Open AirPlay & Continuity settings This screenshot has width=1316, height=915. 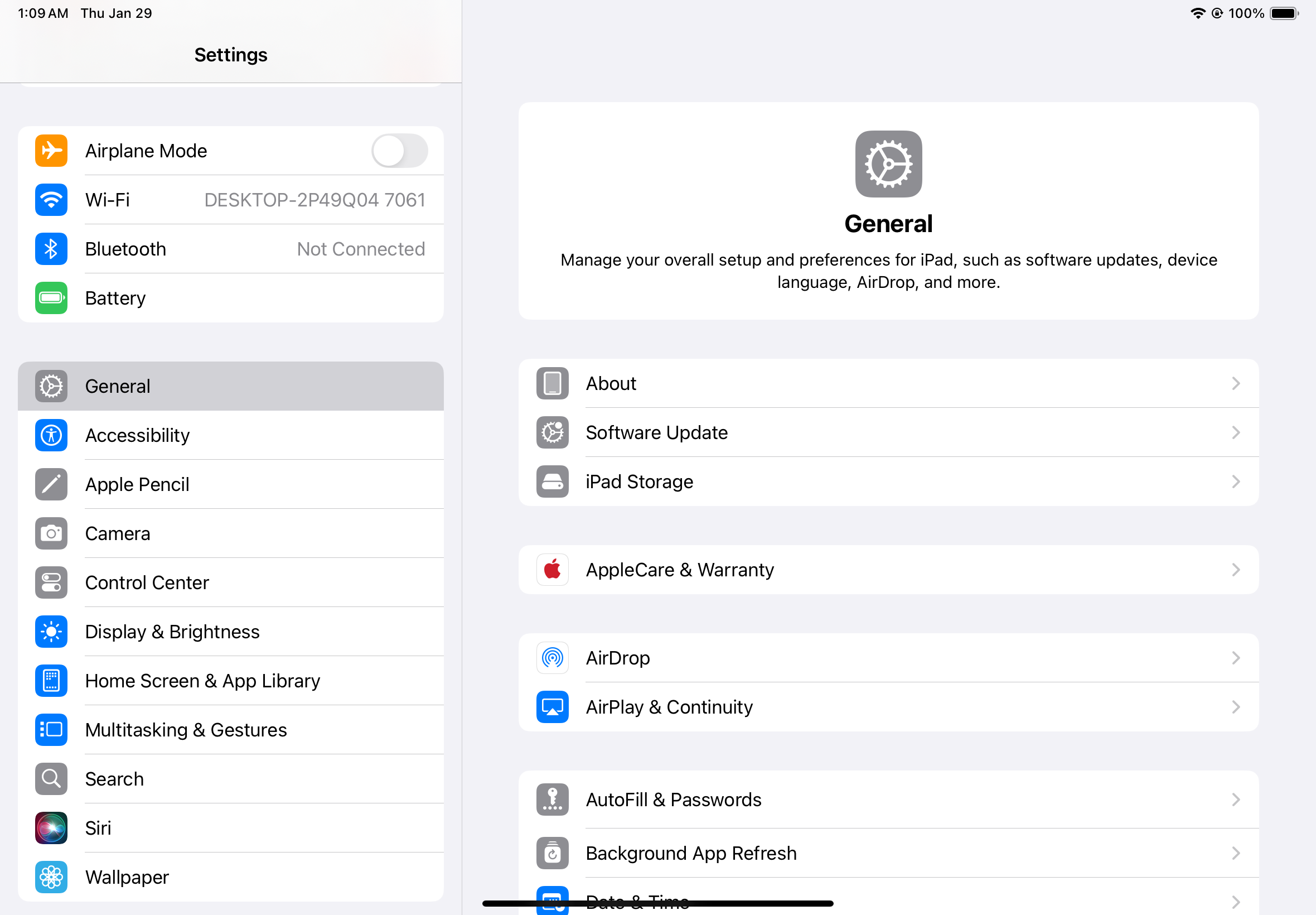coord(889,707)
